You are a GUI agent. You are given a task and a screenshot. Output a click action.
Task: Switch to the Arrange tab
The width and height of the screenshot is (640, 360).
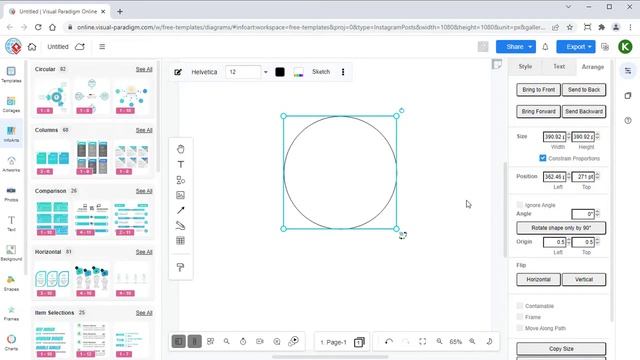tap(592, 67)
